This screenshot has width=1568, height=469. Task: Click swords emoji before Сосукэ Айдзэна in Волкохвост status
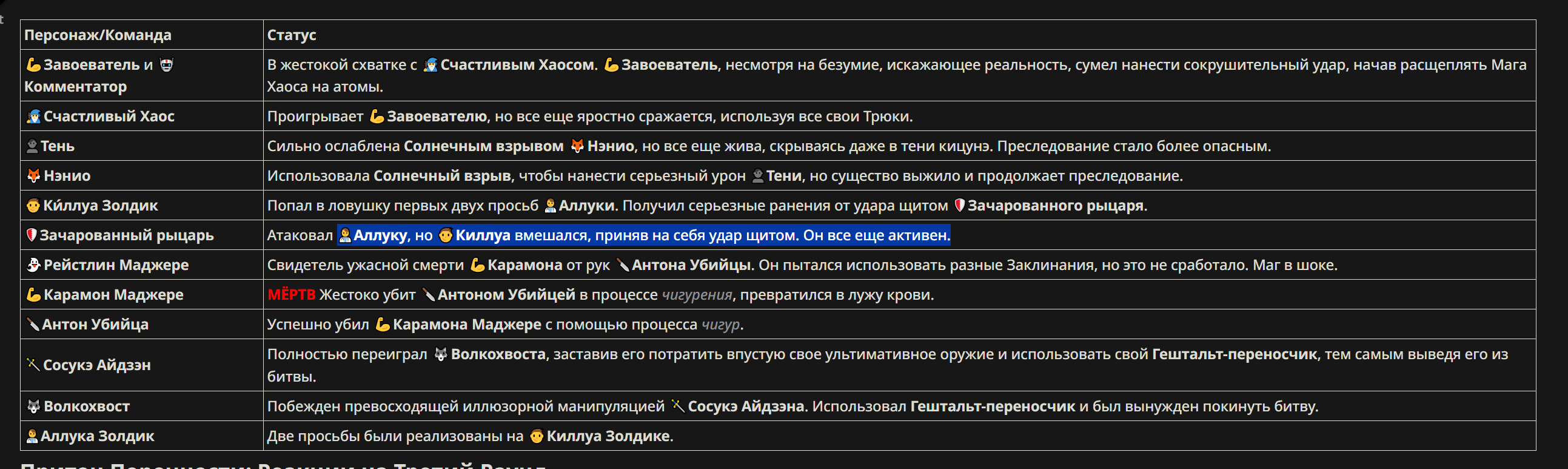pos(677,407)
